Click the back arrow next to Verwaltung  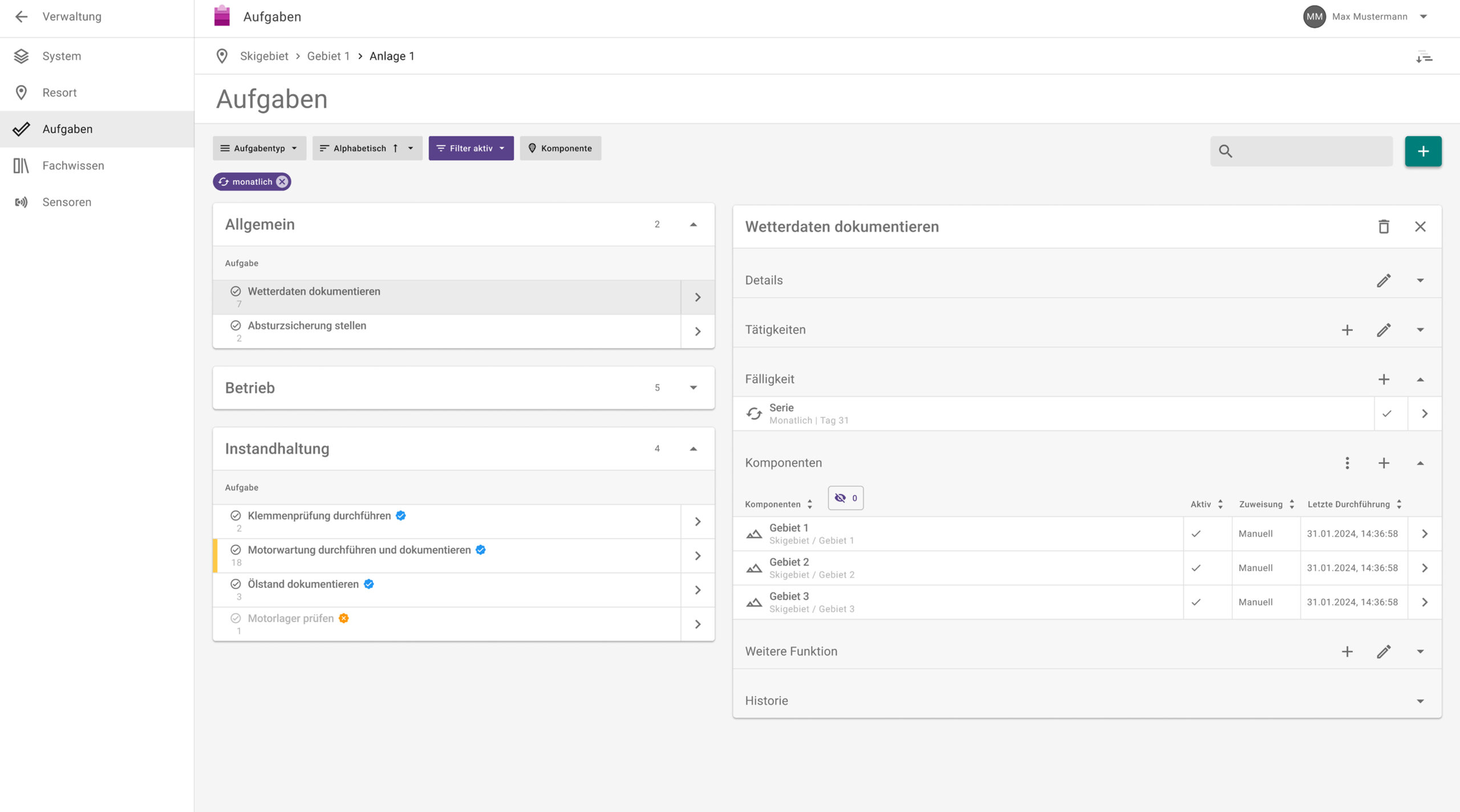(x=21, y=17)
